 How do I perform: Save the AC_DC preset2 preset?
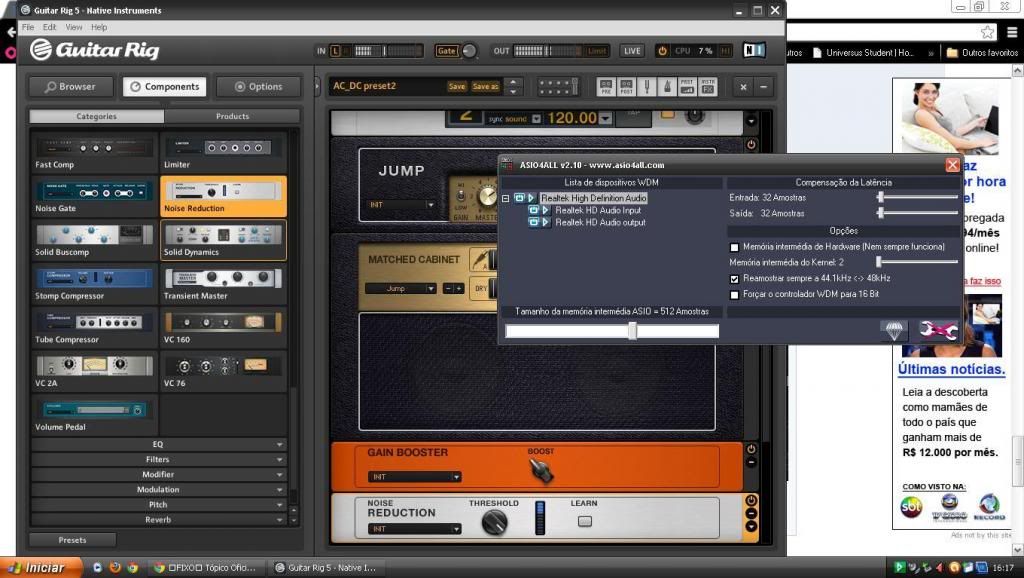[x=457, y=87]
